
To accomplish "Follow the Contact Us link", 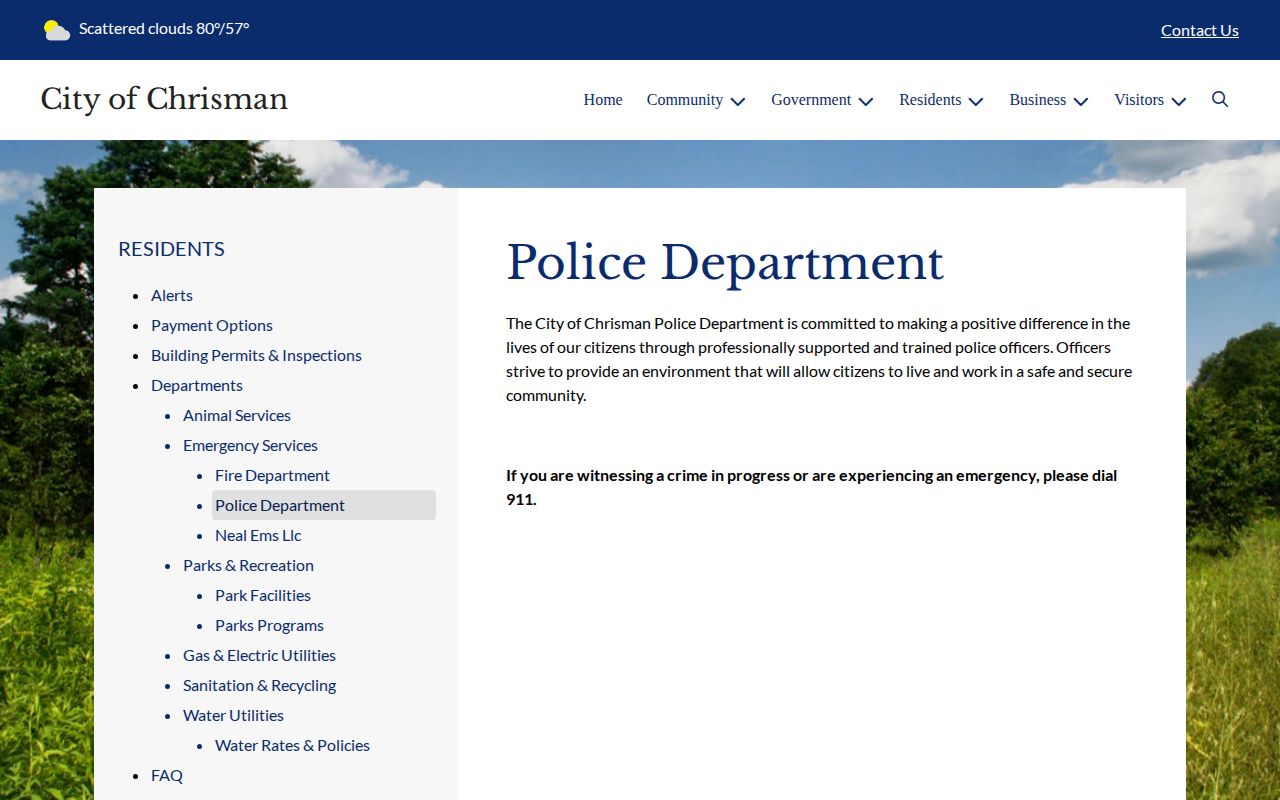I will pos(1200,30).
